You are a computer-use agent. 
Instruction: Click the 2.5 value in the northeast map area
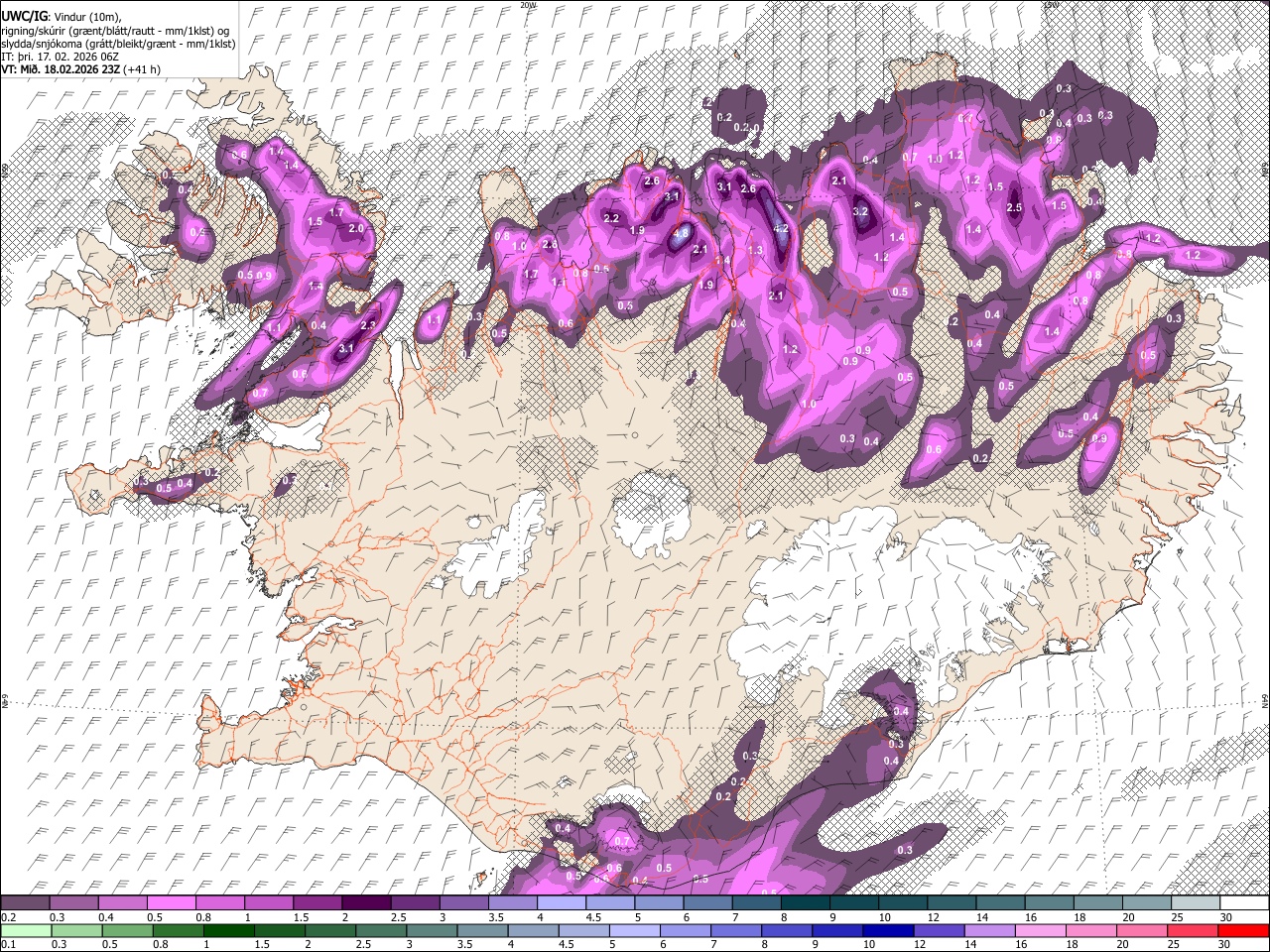[1014, 208]
